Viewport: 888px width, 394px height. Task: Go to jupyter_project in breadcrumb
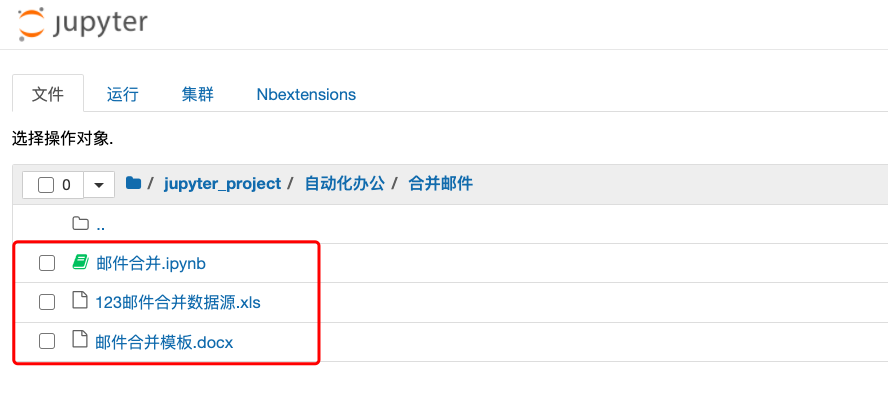point(223,184)
